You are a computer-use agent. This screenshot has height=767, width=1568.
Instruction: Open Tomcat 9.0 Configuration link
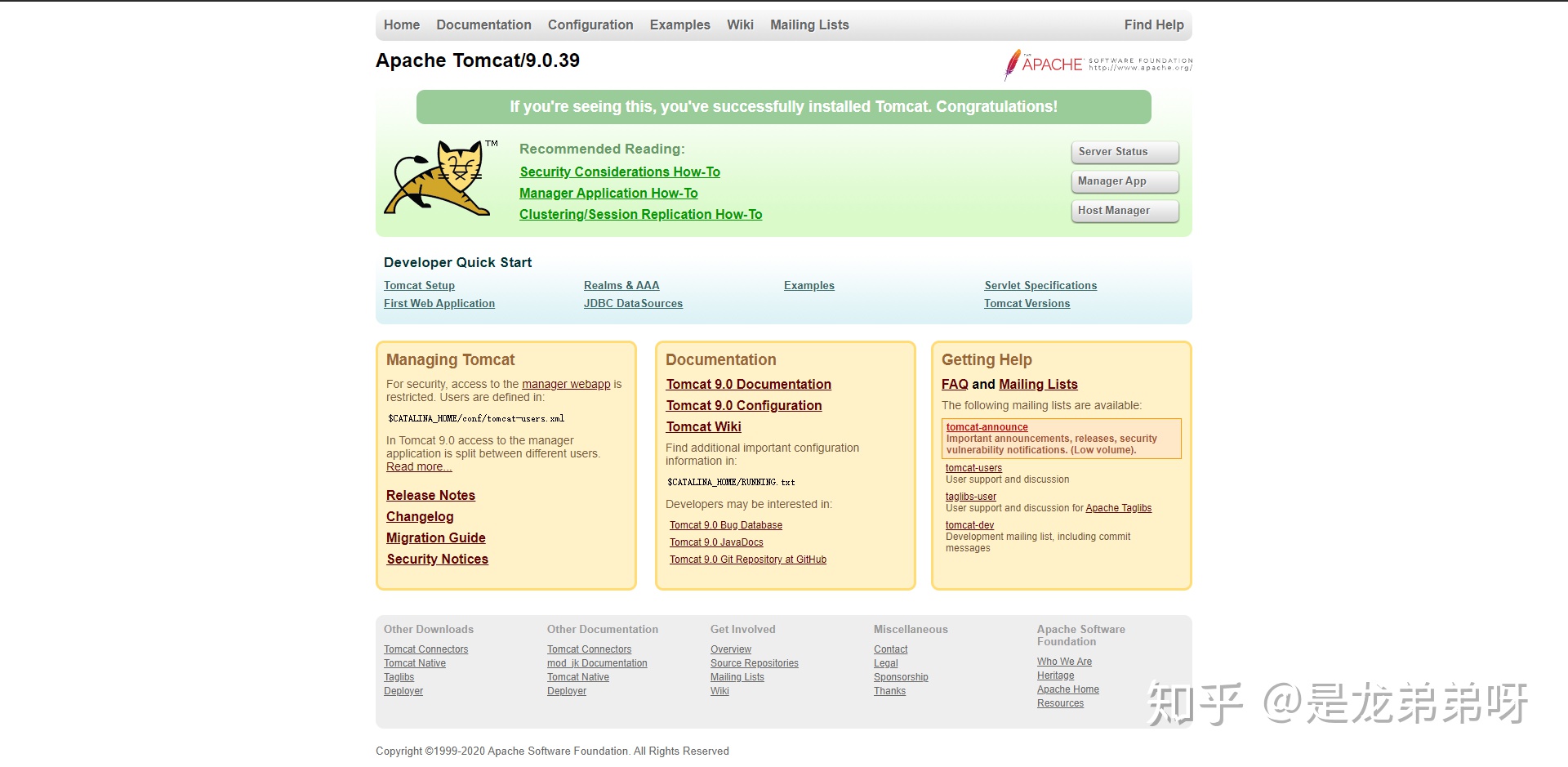point(744,406)
